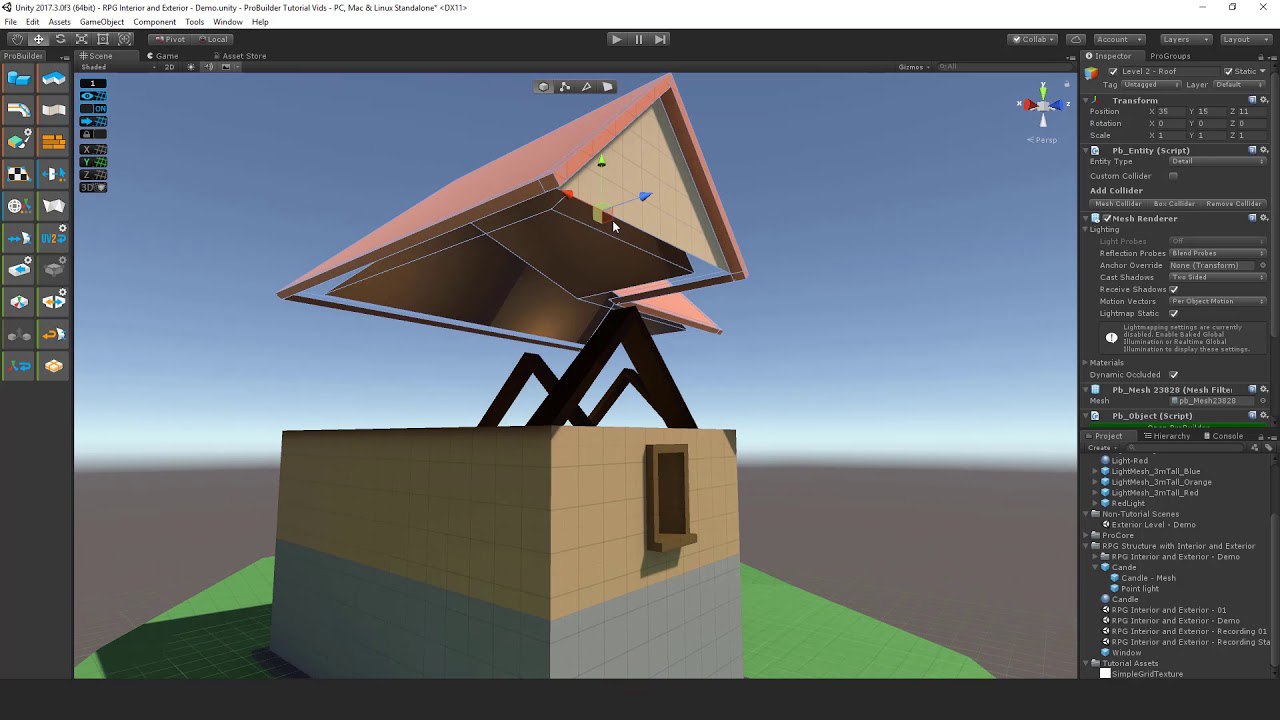Open ProBuilder UV Editor checker icon

pos(19,174)
